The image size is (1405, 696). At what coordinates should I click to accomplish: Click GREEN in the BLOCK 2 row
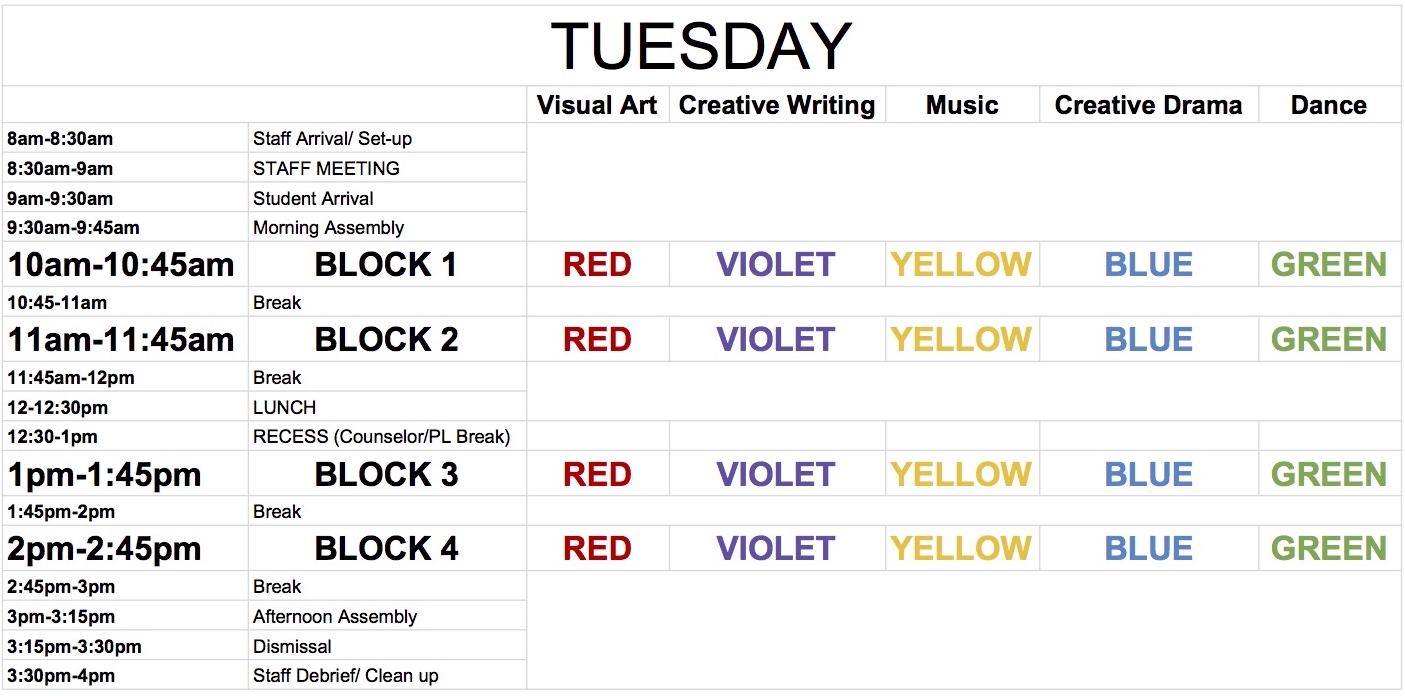[x=1328, y=340]
